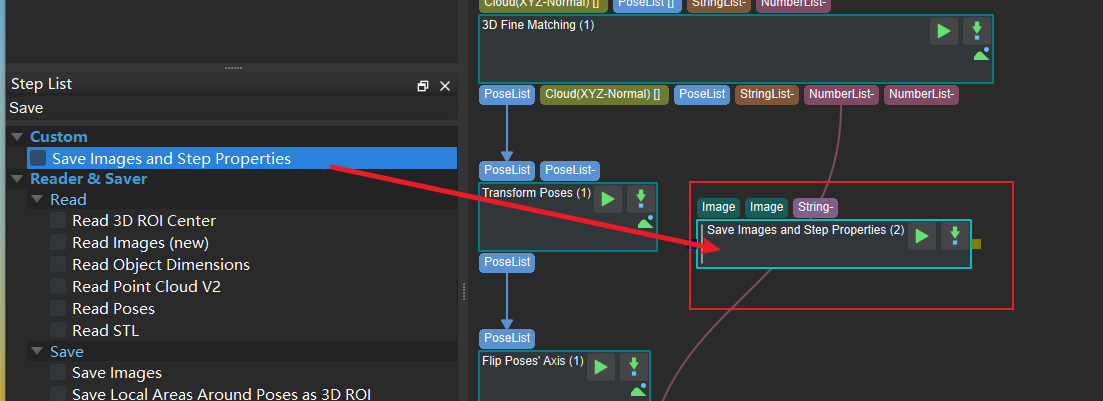1103x401 pixels.
Task: Run the Flip Poses' Axis step
Action: [x=600, y=367]
